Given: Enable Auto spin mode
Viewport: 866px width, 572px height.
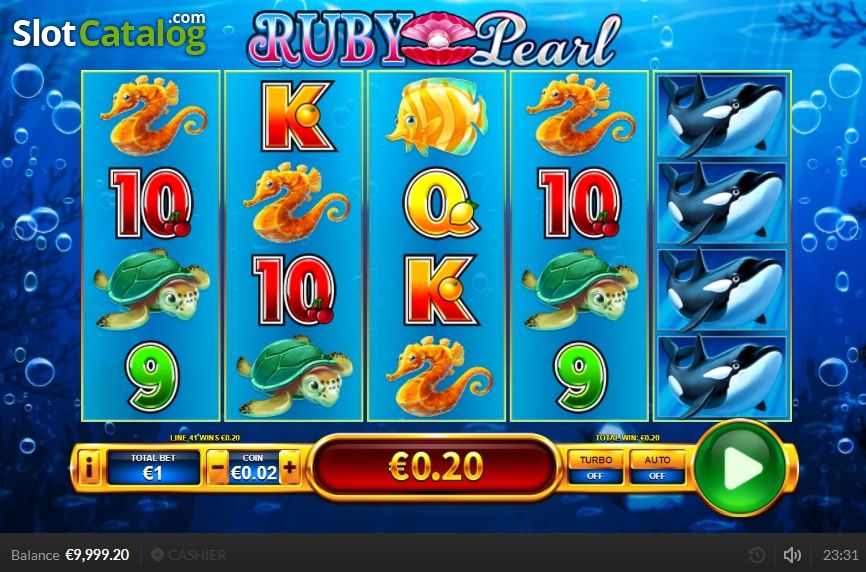Looking at the screenshot, I should point(657,467).
